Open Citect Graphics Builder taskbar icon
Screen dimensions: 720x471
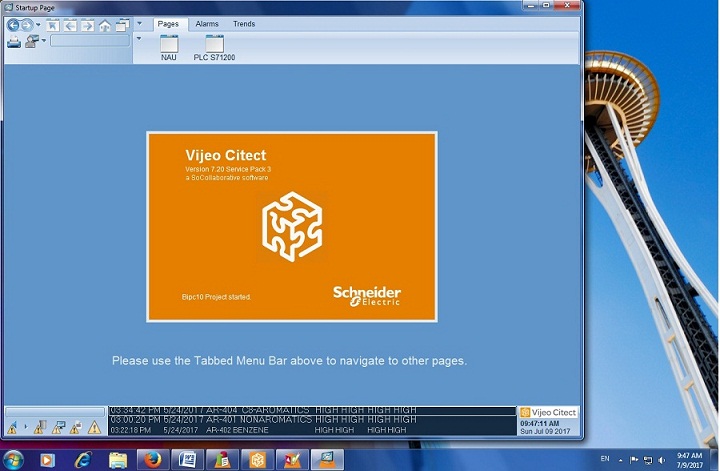coord(292,460)
